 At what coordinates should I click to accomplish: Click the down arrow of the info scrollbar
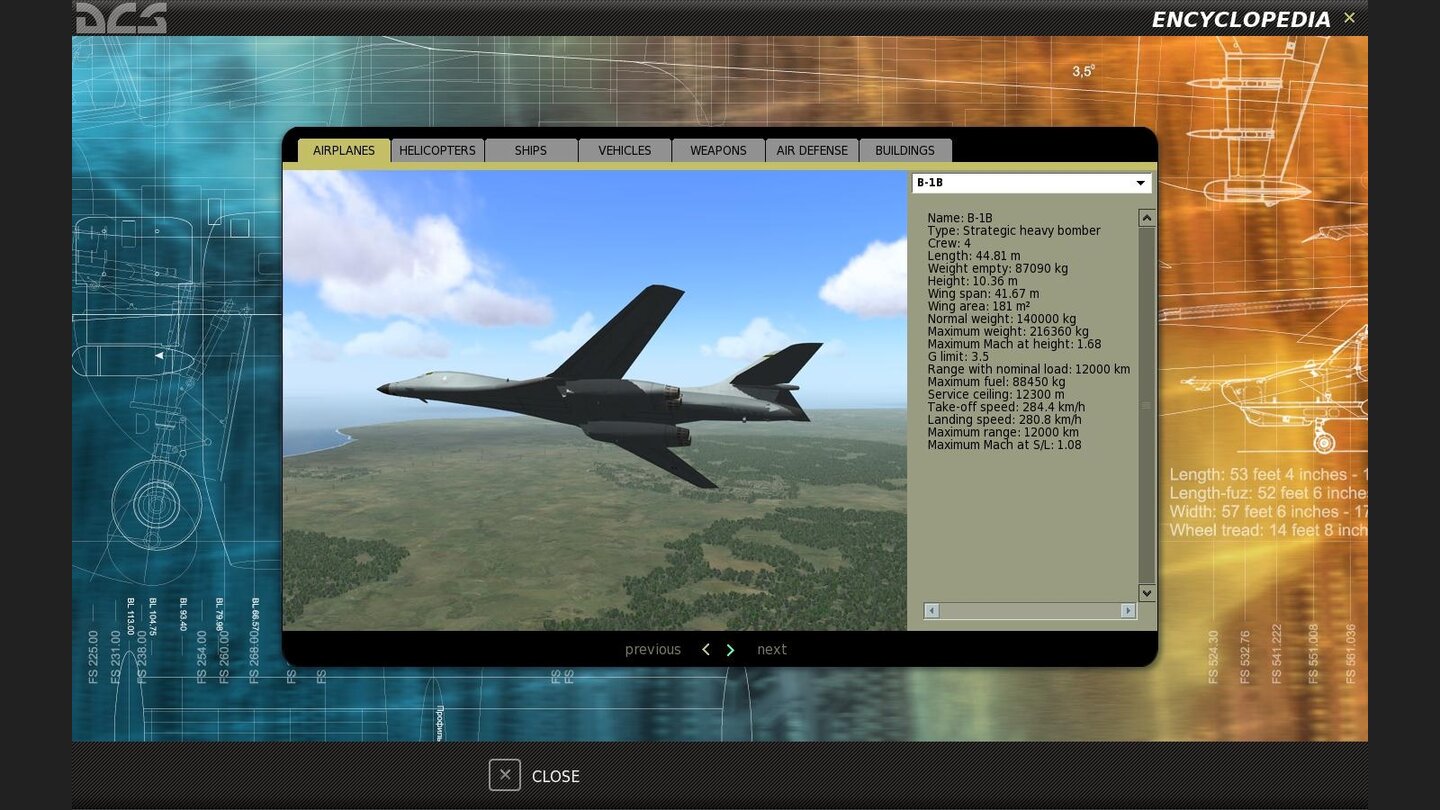pos(1147,593)
